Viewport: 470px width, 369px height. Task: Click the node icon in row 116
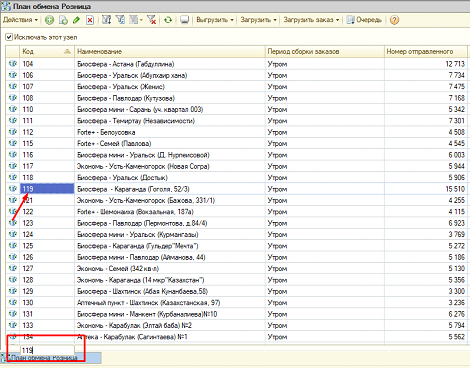[x=13, y=154]
